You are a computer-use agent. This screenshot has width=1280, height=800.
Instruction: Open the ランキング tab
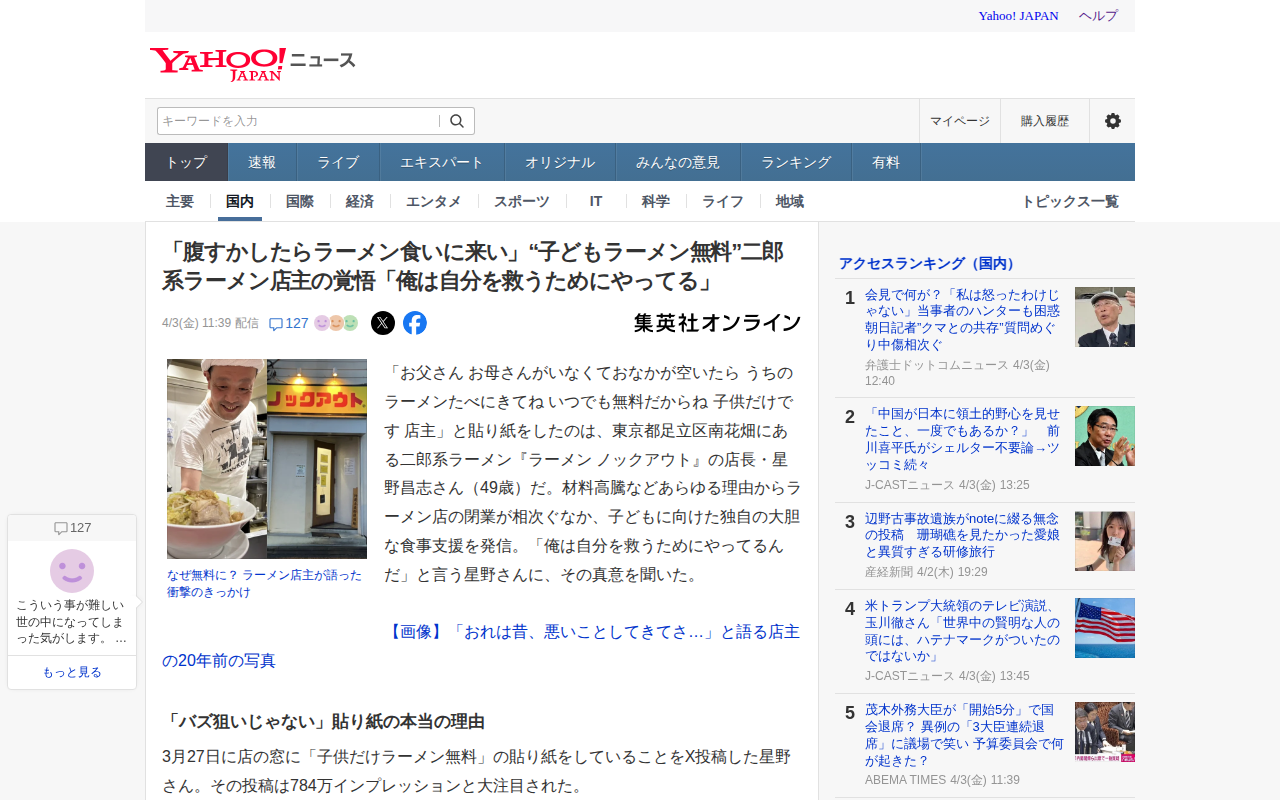(796, 162)
